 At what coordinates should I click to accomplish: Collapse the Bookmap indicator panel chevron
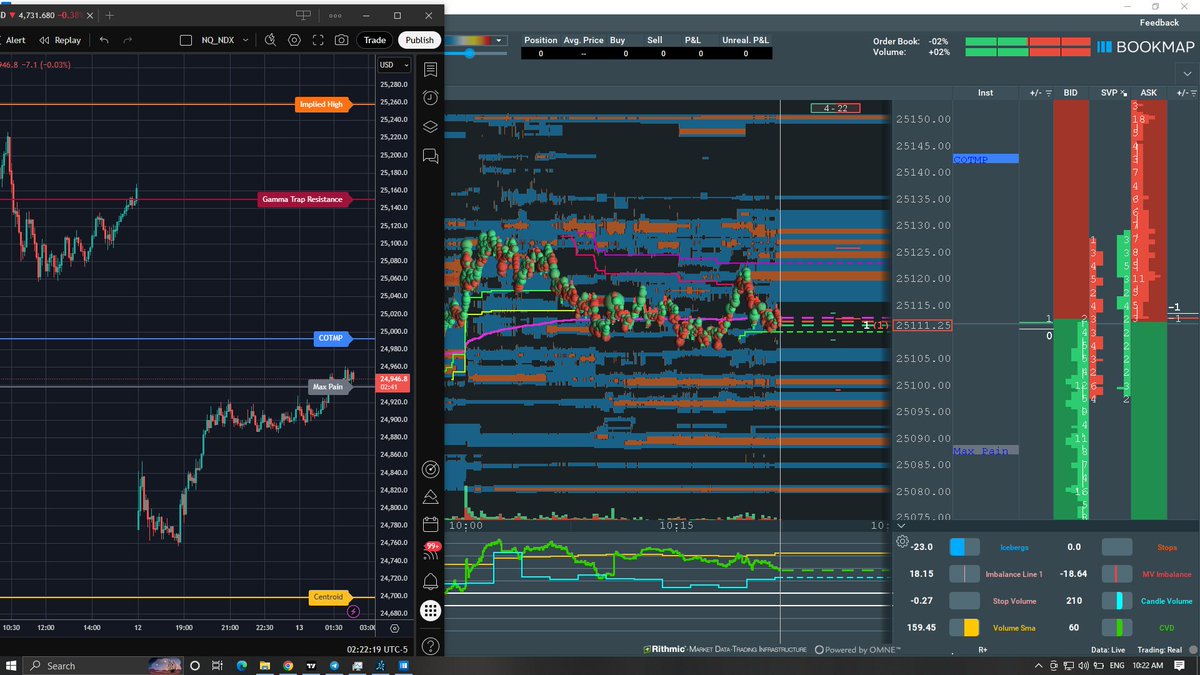tap(902, 524)
